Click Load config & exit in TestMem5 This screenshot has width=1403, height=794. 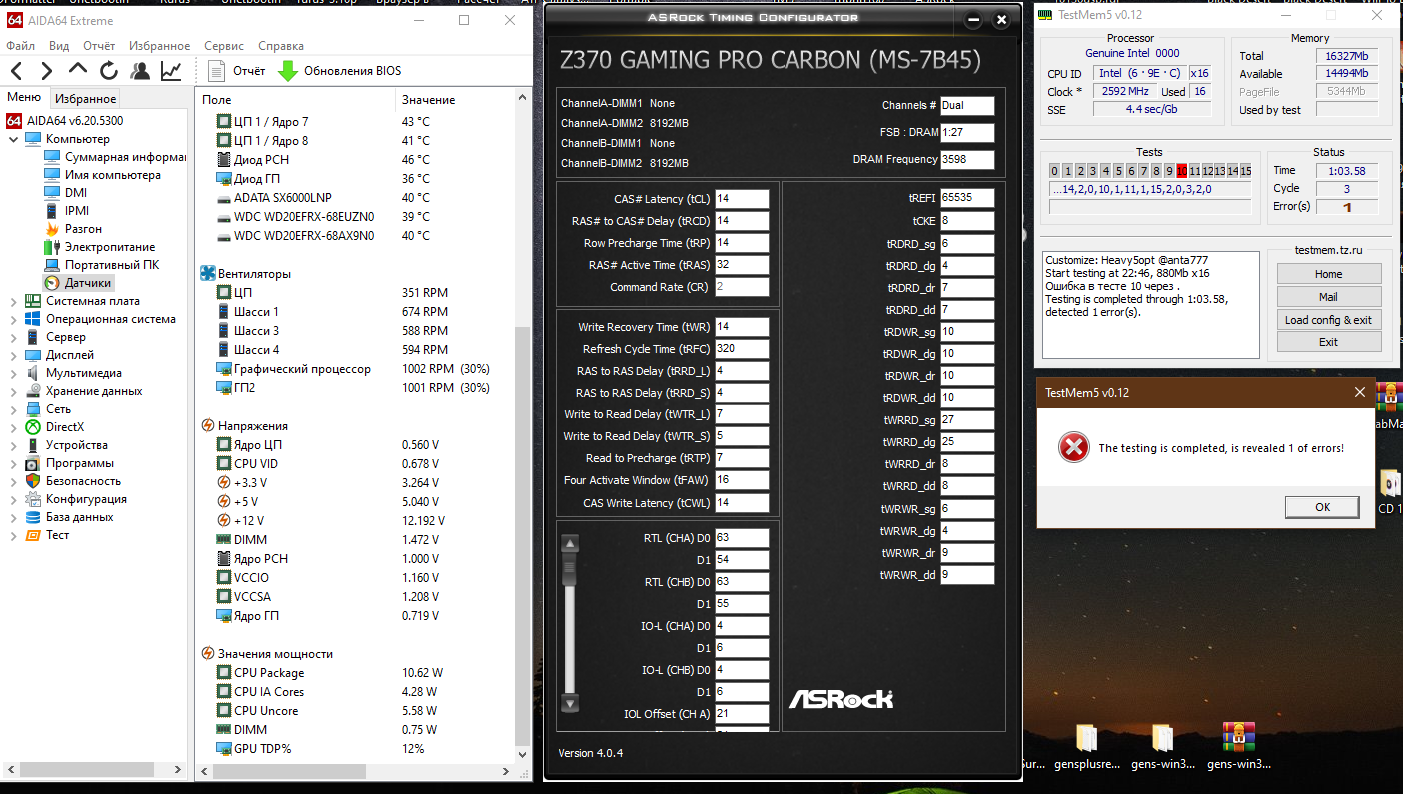1329,320
